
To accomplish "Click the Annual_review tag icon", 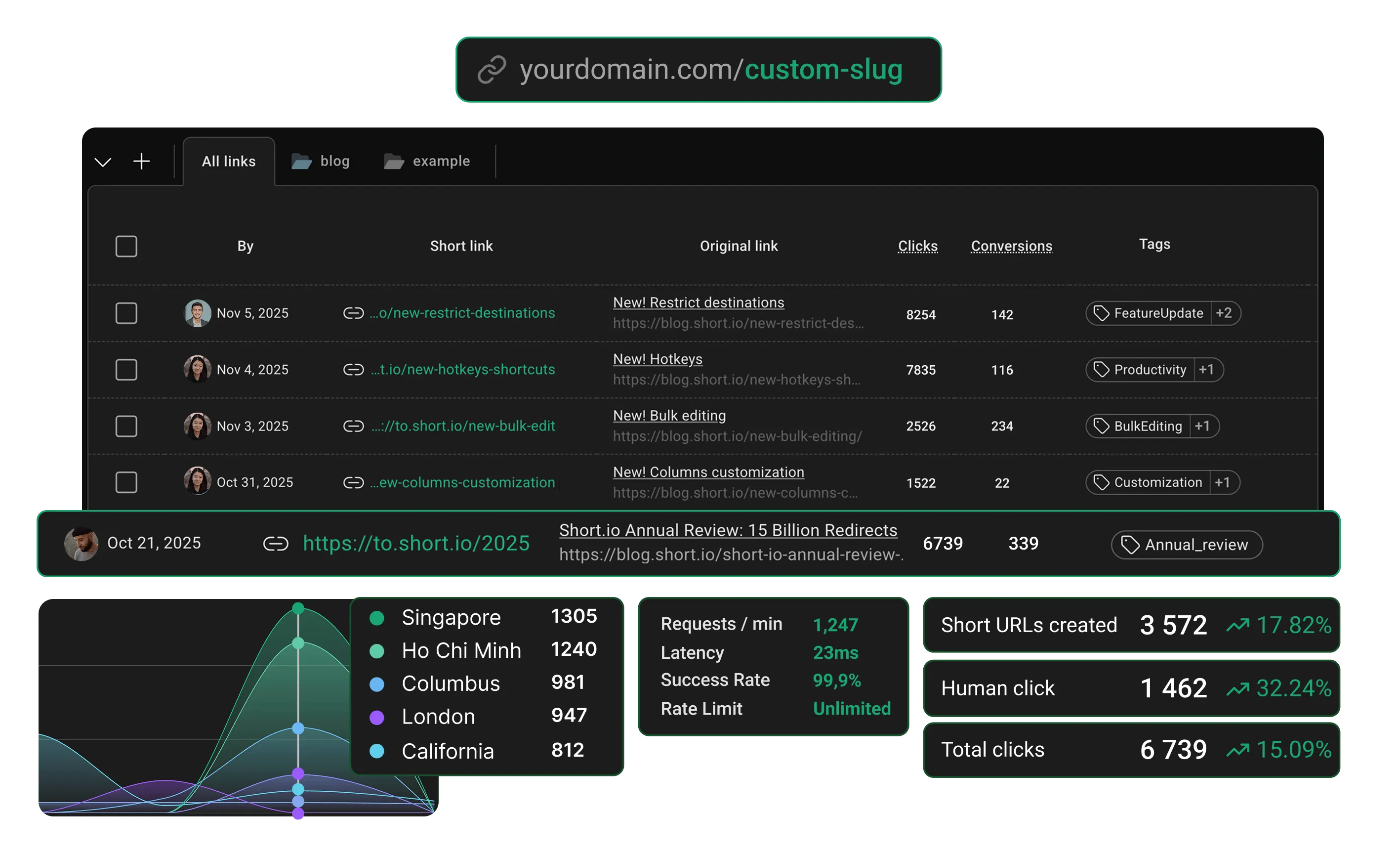I will (1130, 544).
